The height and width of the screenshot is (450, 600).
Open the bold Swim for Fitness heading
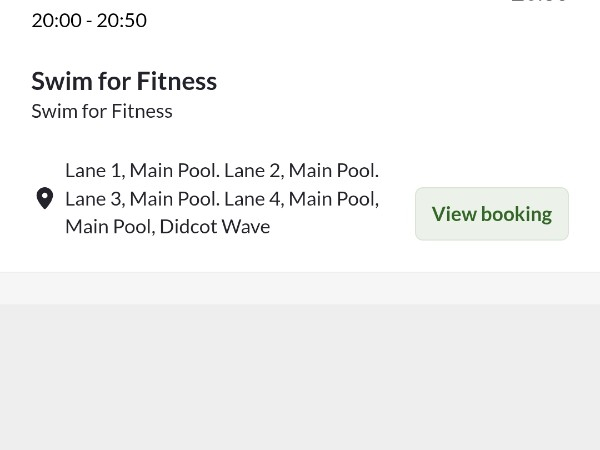point(124,81)
